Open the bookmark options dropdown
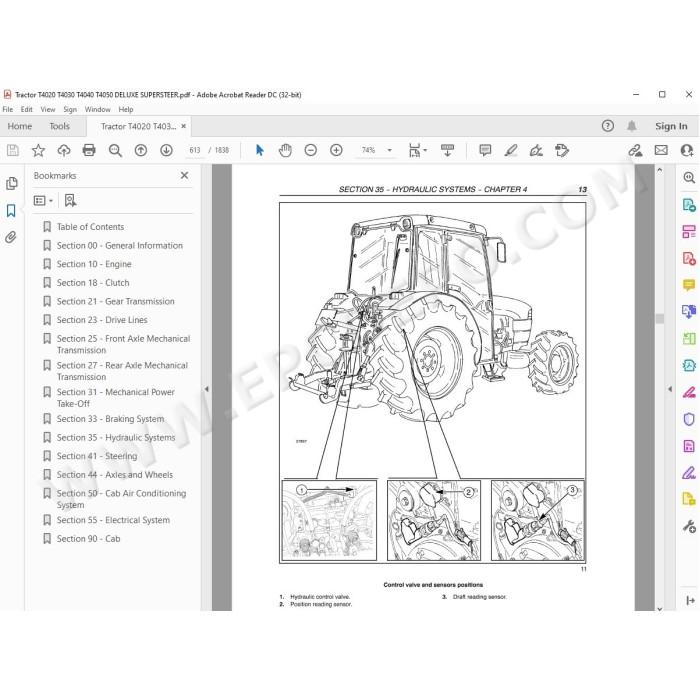 click(43, 201)
